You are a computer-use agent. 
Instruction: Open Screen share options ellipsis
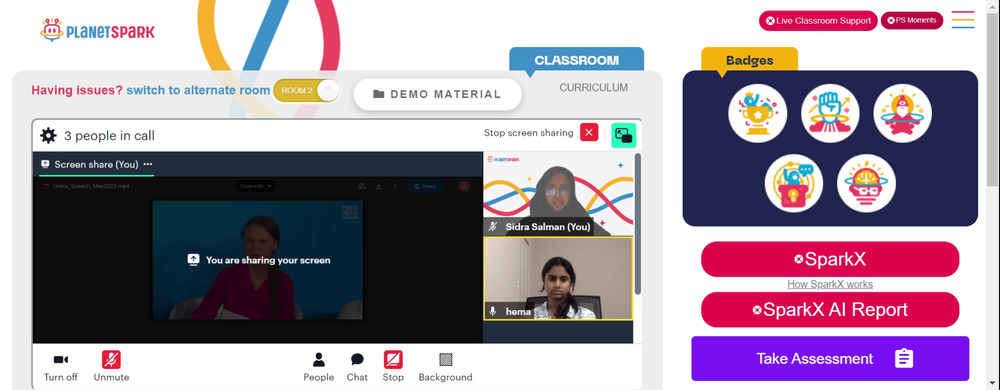tap(148, 164)
